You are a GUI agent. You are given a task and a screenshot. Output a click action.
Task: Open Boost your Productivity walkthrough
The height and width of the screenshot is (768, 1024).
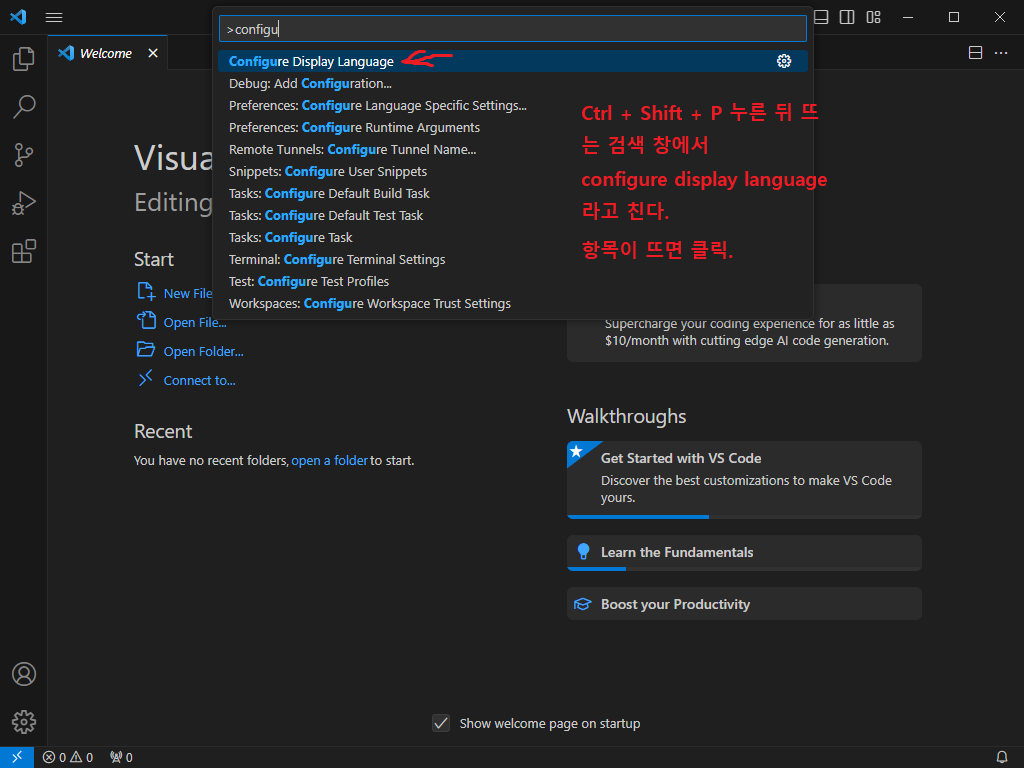tap(744, 604)
